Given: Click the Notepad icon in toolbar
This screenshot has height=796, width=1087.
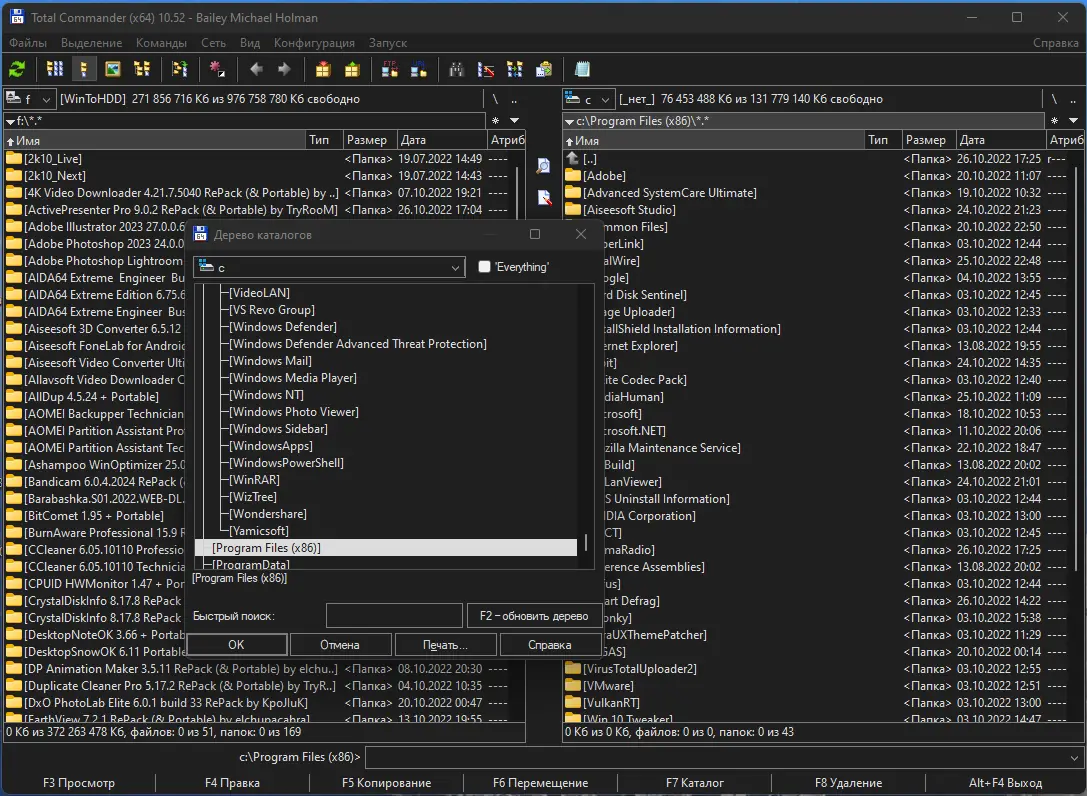Looking at the screenshot, I should 581,69.
